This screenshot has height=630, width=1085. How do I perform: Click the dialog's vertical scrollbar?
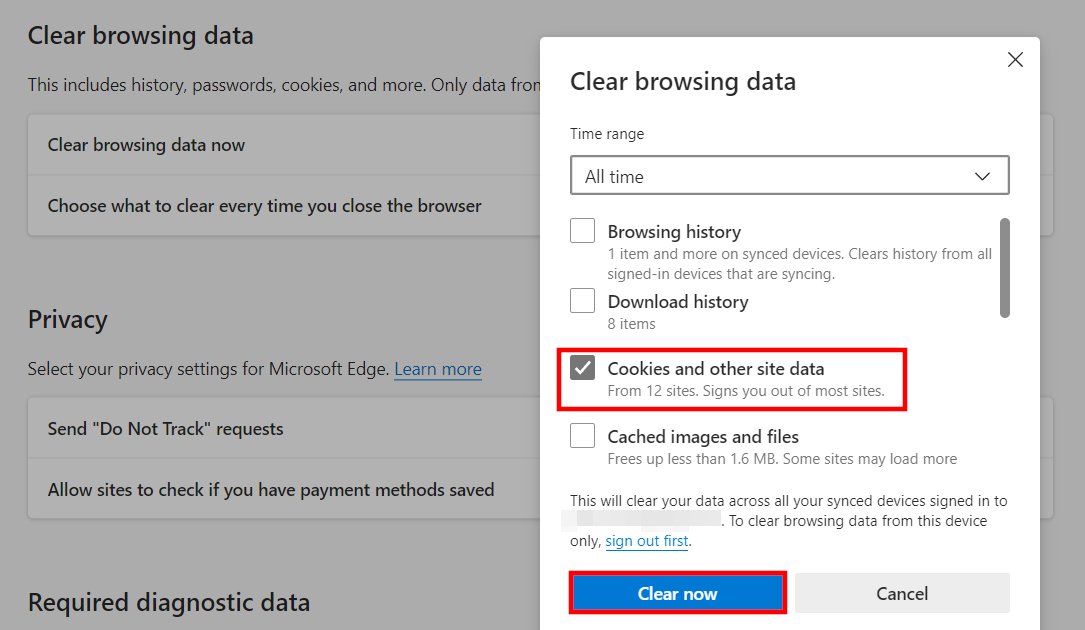pyautogui.click(x=1004, y=268)
